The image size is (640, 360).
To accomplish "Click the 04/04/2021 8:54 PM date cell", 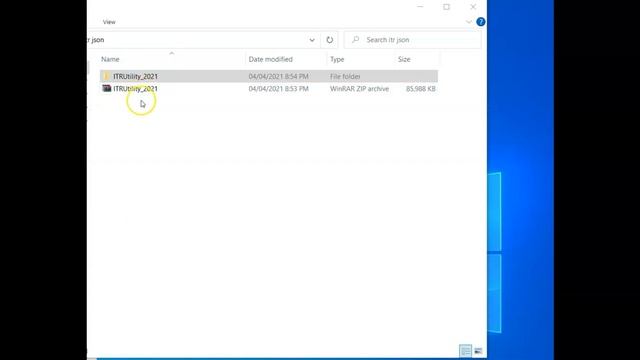I will click(x=278, y=76).
